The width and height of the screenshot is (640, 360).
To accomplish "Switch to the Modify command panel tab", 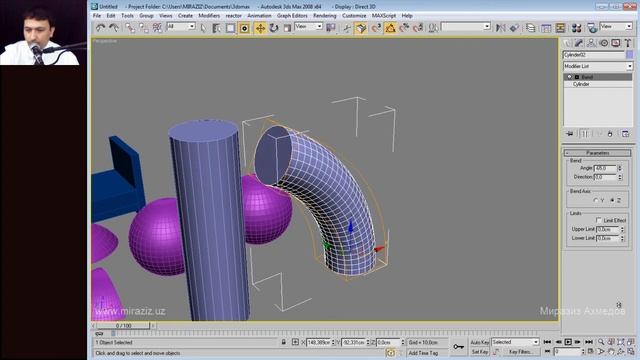I will point(579,43).
